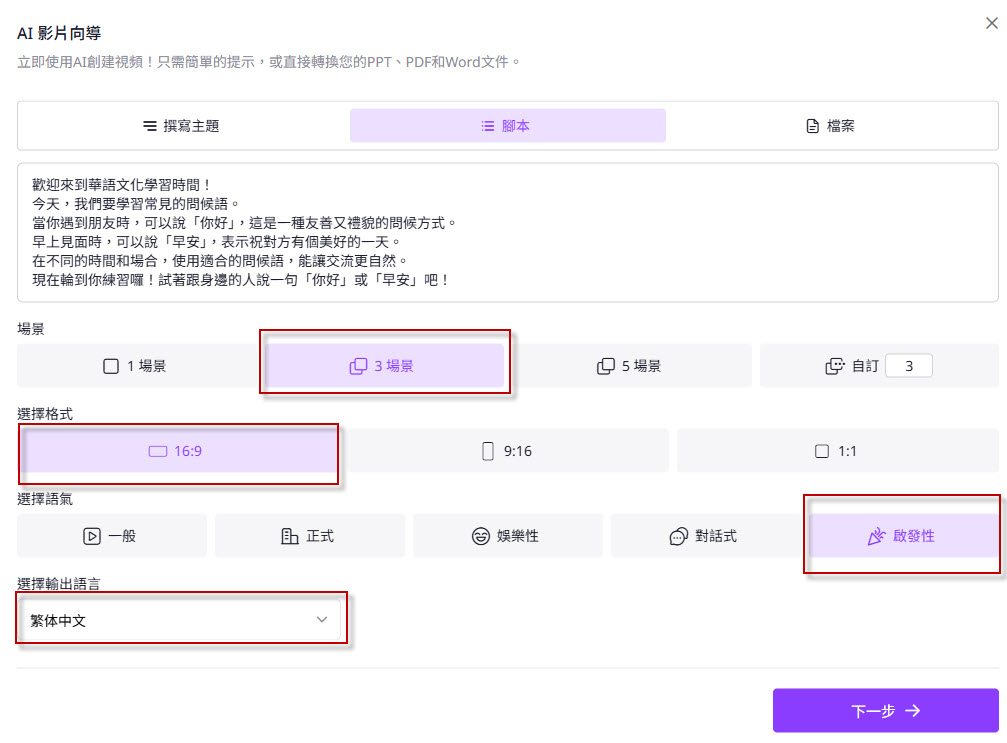The height and width of the screenshot is (743, 1007).
Task: Click the 自訂 scene icon
Action: 835,366
